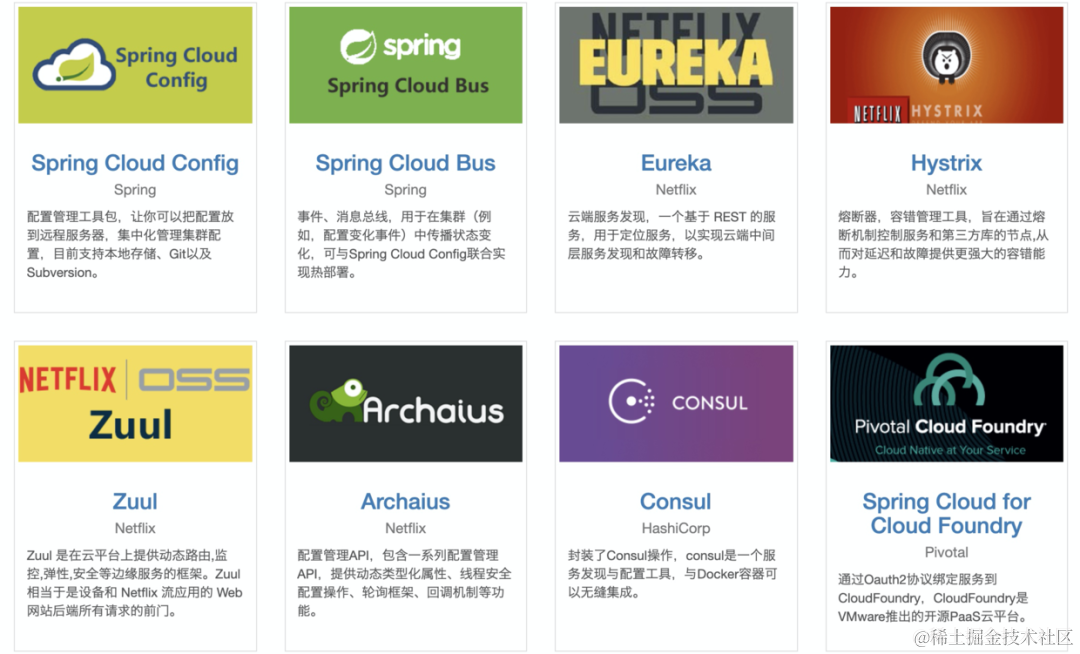Follow the Hystrix title link
This screenshot has height=654, width=1080.
point(946,163)
